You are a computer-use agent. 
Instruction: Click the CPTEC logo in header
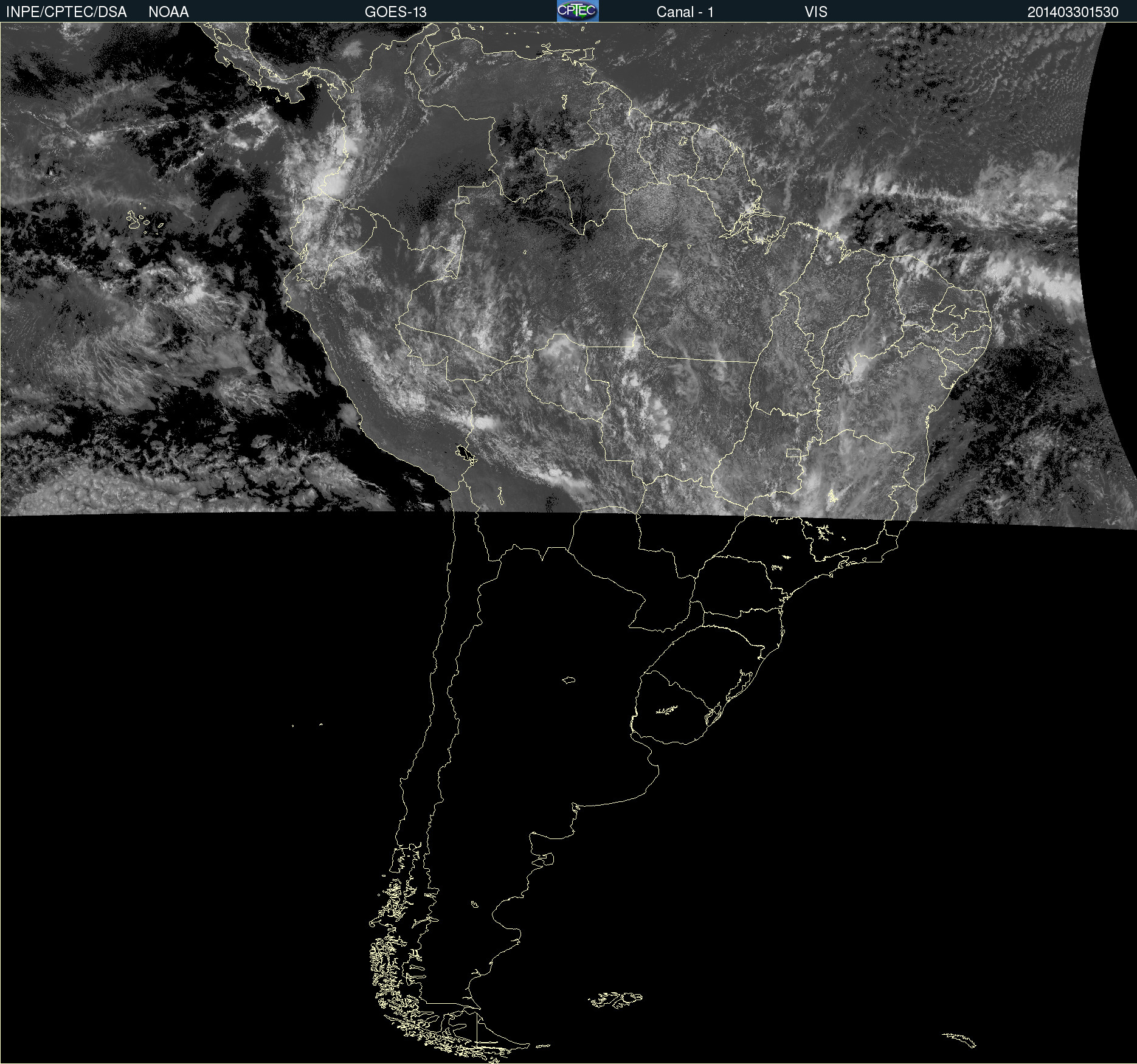(x=578, y=11)
